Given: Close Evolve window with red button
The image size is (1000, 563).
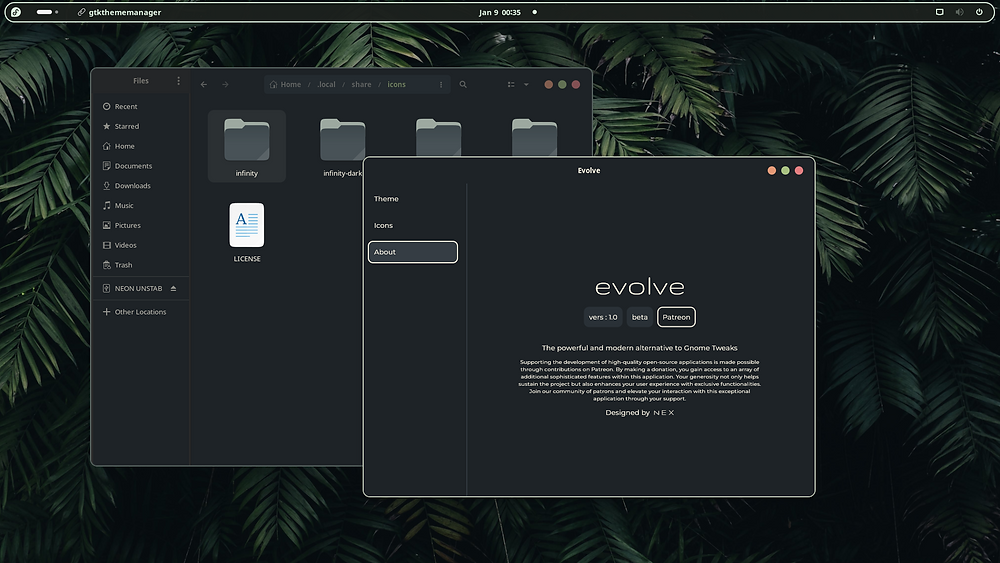Looking at the screenshot, I should pyautogui.click(x=798, y=170).
